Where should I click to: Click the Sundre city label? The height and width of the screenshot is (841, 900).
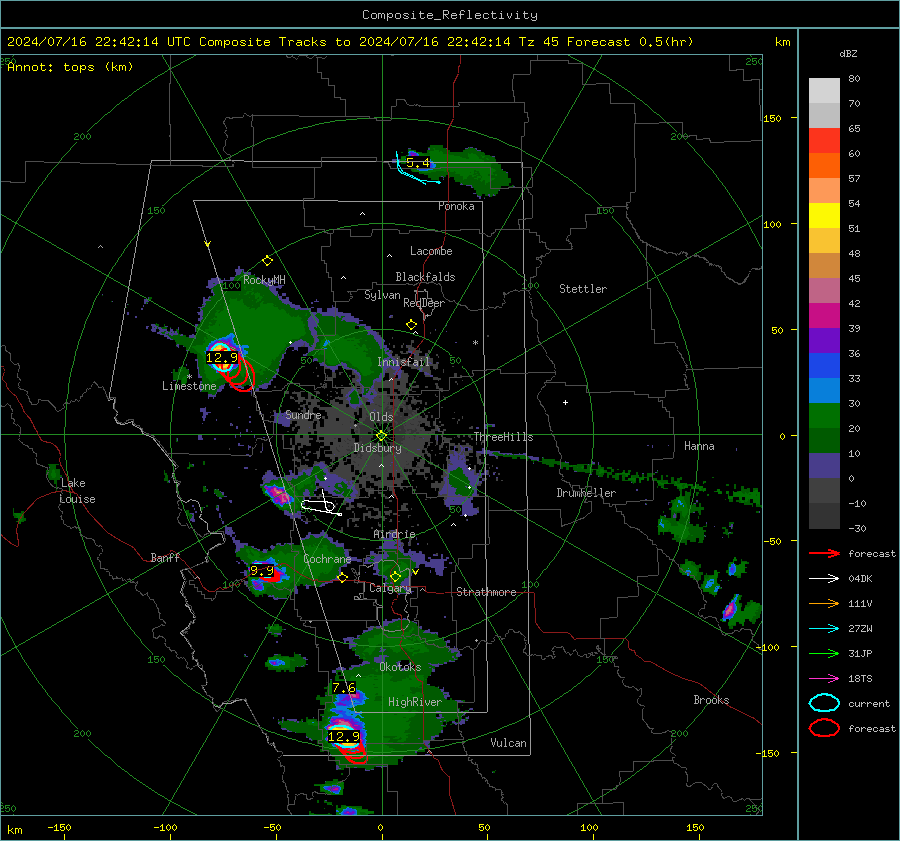[x=303, y=415]
